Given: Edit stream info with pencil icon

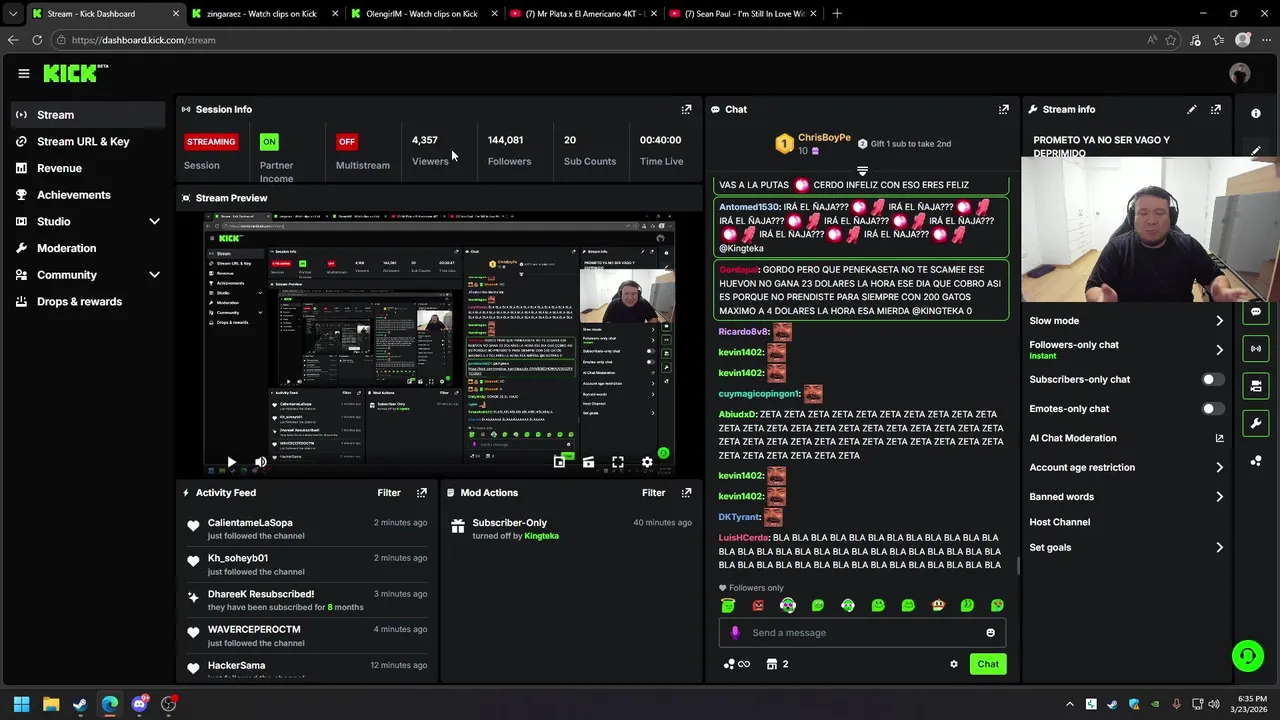Looking at the screenshot, I should [1191, 109].
